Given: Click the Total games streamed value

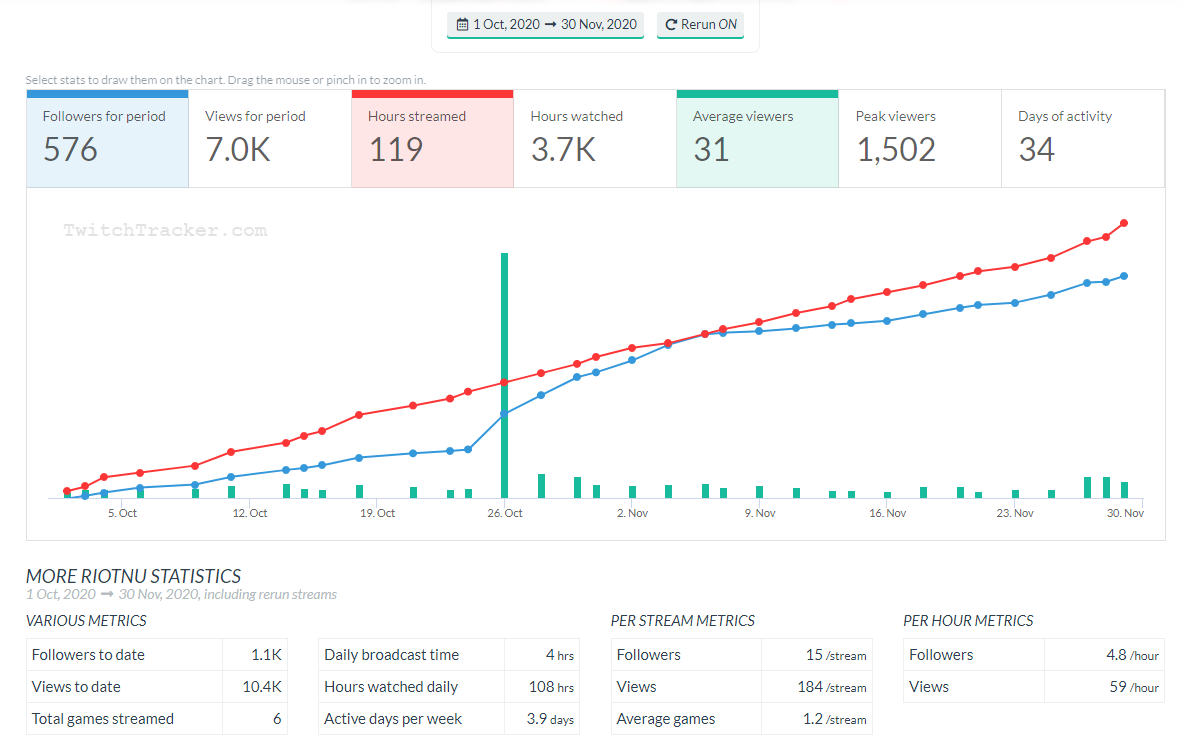Looking at the screenshot, I should pos(276,718).
